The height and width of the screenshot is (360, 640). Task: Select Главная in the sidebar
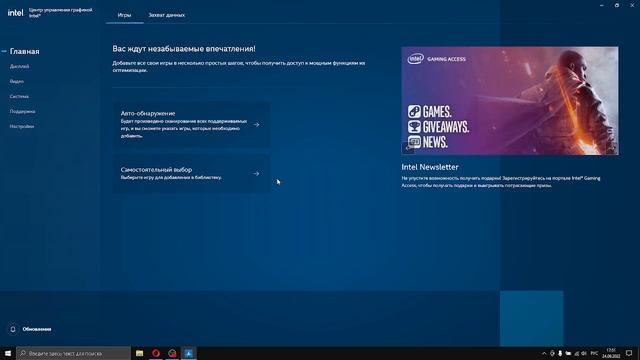click(24, 51)
